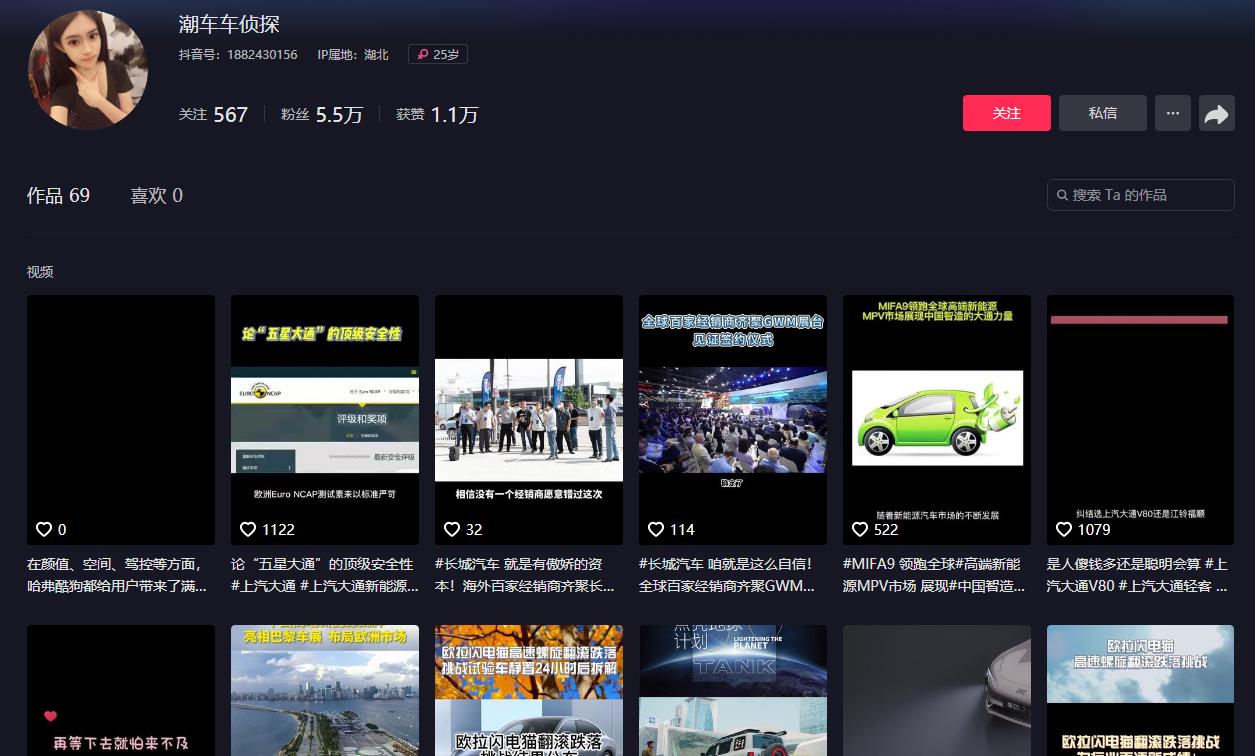This screenshot has width=1255, height=756.
Task: Focus the 搜索 Ta 的作品 search field
Action: [x=1141, y=195]
